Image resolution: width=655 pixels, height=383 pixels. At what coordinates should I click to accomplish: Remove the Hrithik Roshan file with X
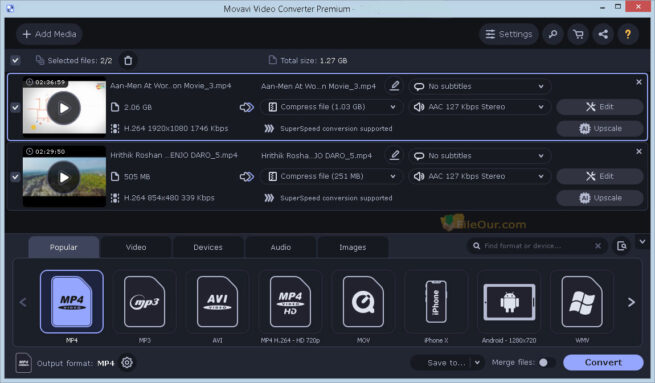point(639,151)
